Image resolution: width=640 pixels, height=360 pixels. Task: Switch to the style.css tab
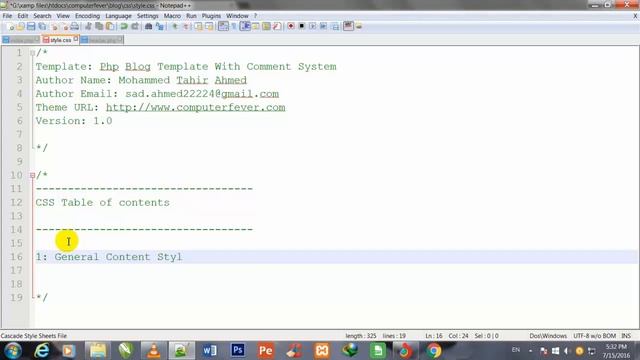[60, 40]
